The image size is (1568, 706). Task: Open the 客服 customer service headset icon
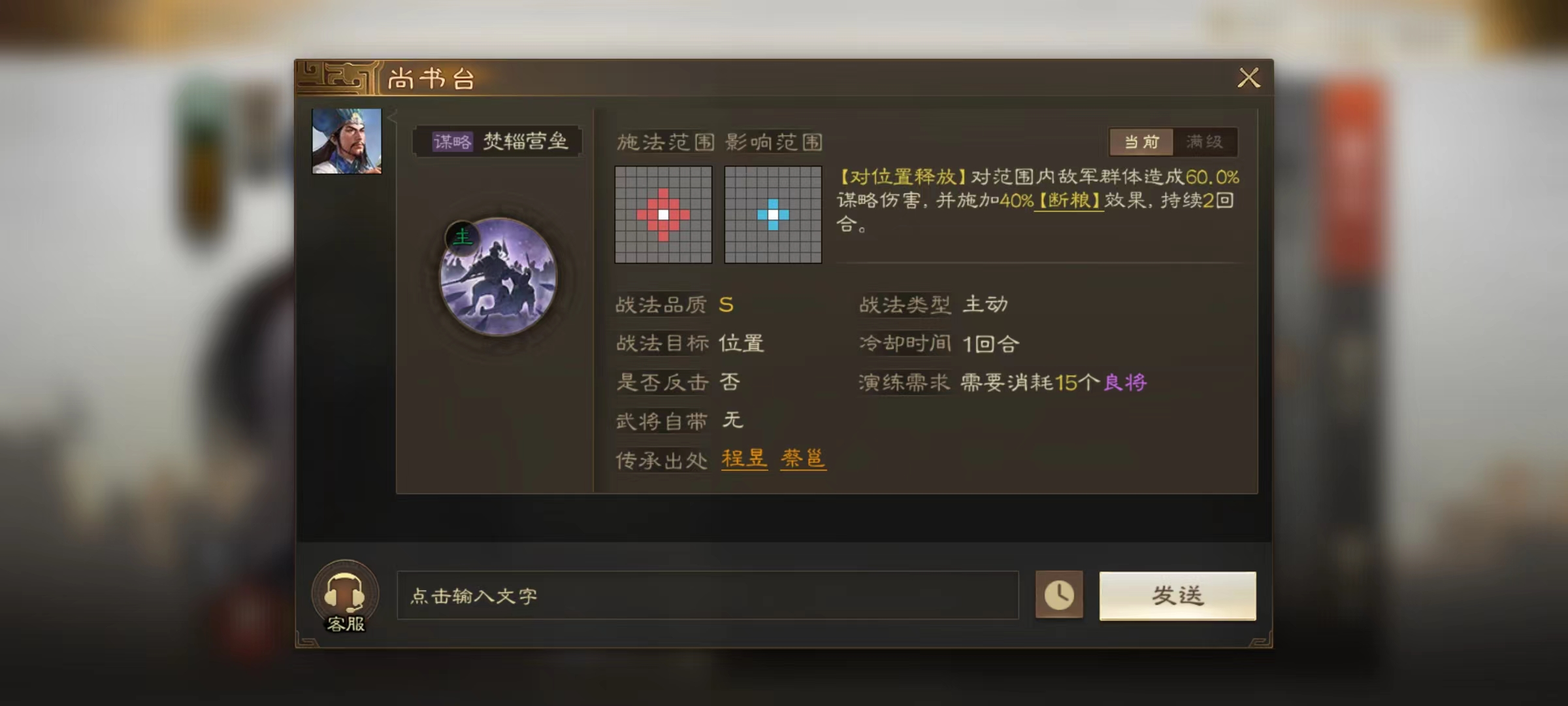[x=345, y=596]
